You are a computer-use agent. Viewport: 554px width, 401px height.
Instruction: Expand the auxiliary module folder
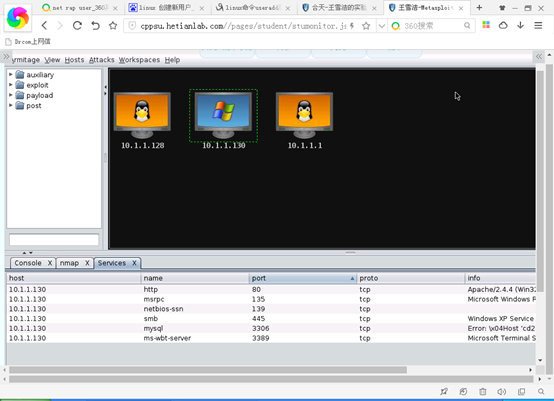pos(11,75)
